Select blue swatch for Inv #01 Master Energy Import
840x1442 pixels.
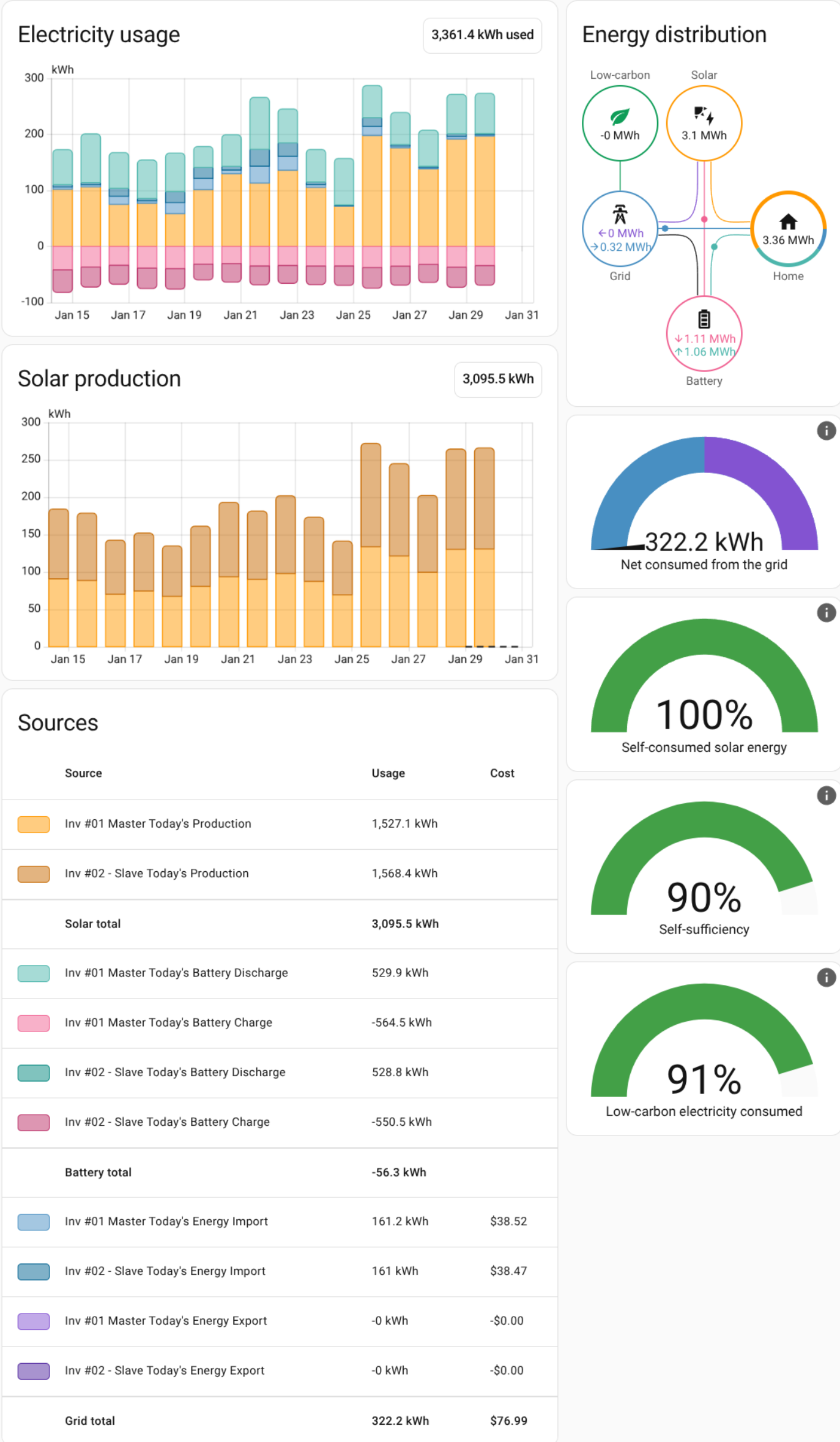click(34, 1222)
